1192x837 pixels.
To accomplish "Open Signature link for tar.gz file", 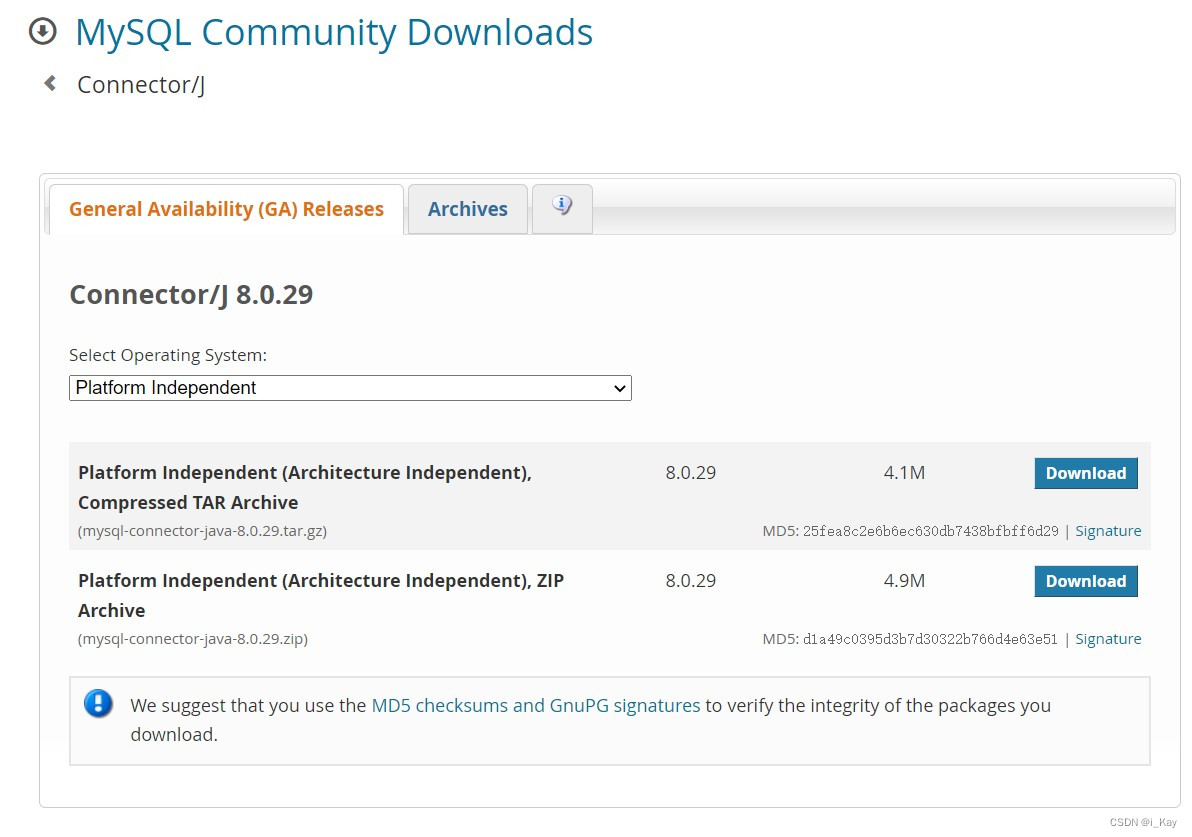I will coord(1108,531).
